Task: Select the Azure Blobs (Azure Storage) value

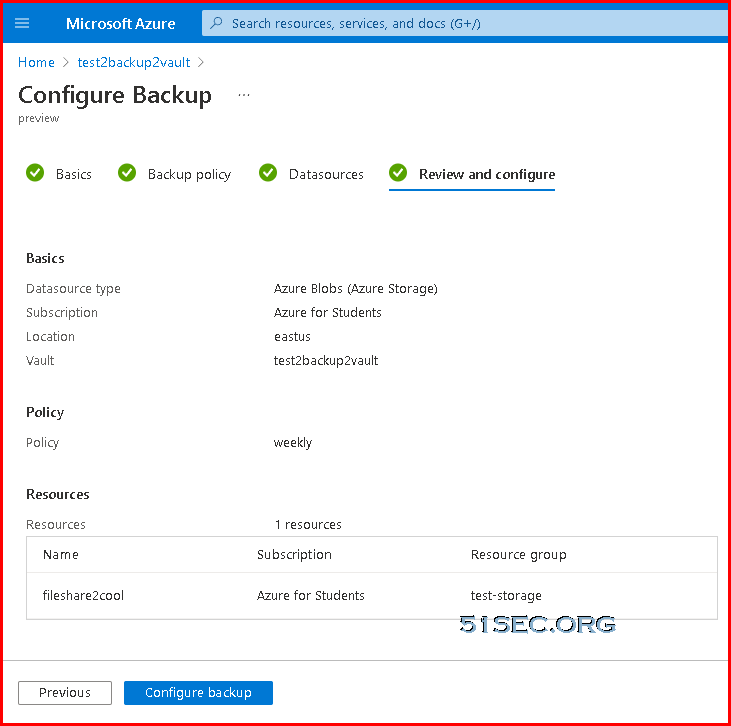Action: pos(355,289)
